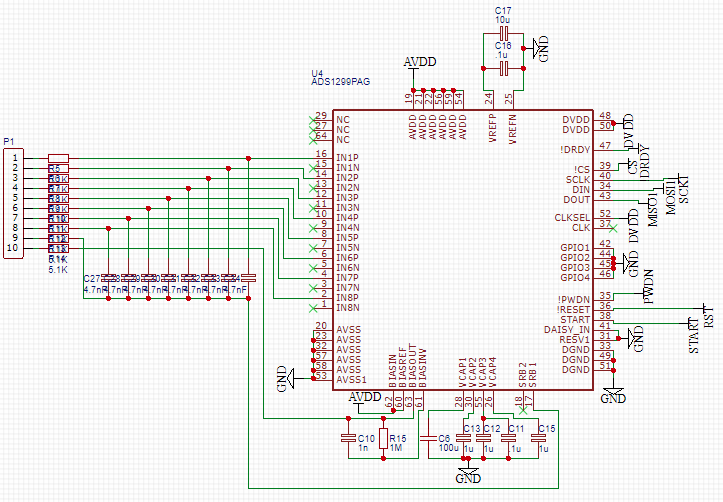Click the 'SRB1' pin label
This screenshot has width=723, height=502.
533,375
